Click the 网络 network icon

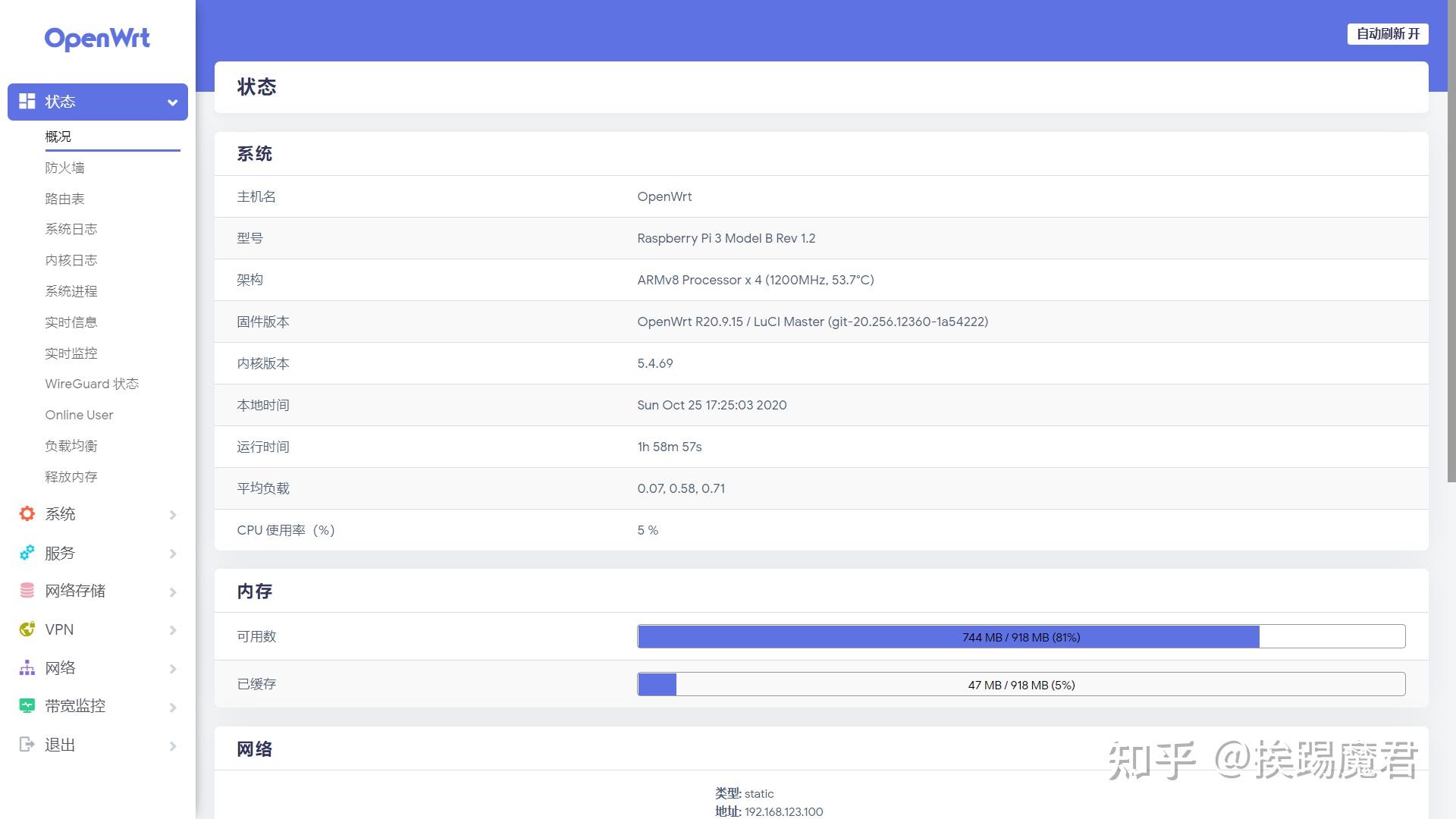coord(27,668)
